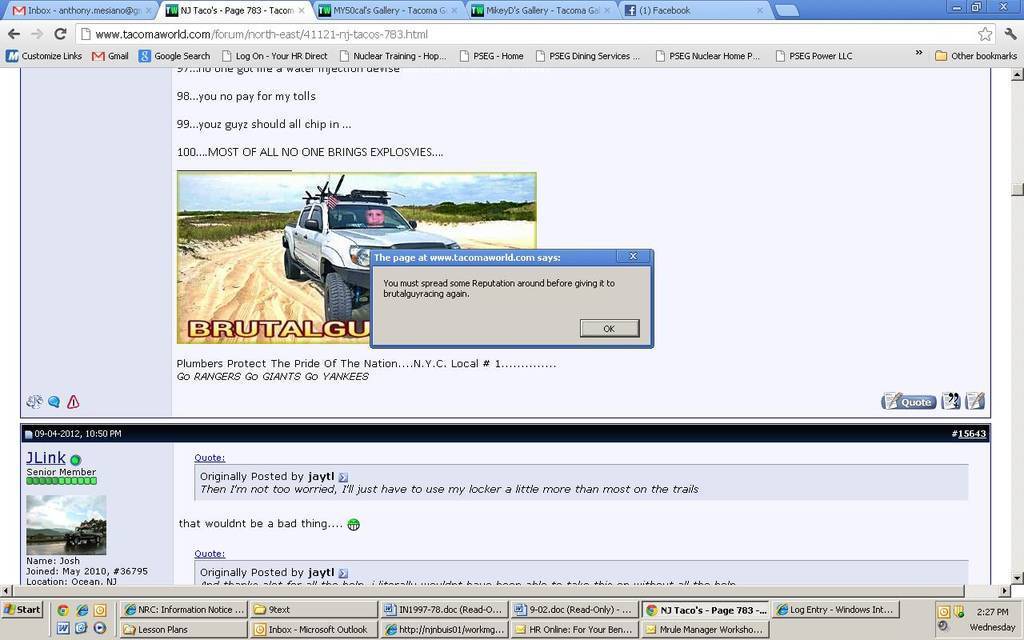This screenshot has width=1024, height=640.
Task: Launch Chrome from the quick launch bar
Action: (x=63, y=610)
